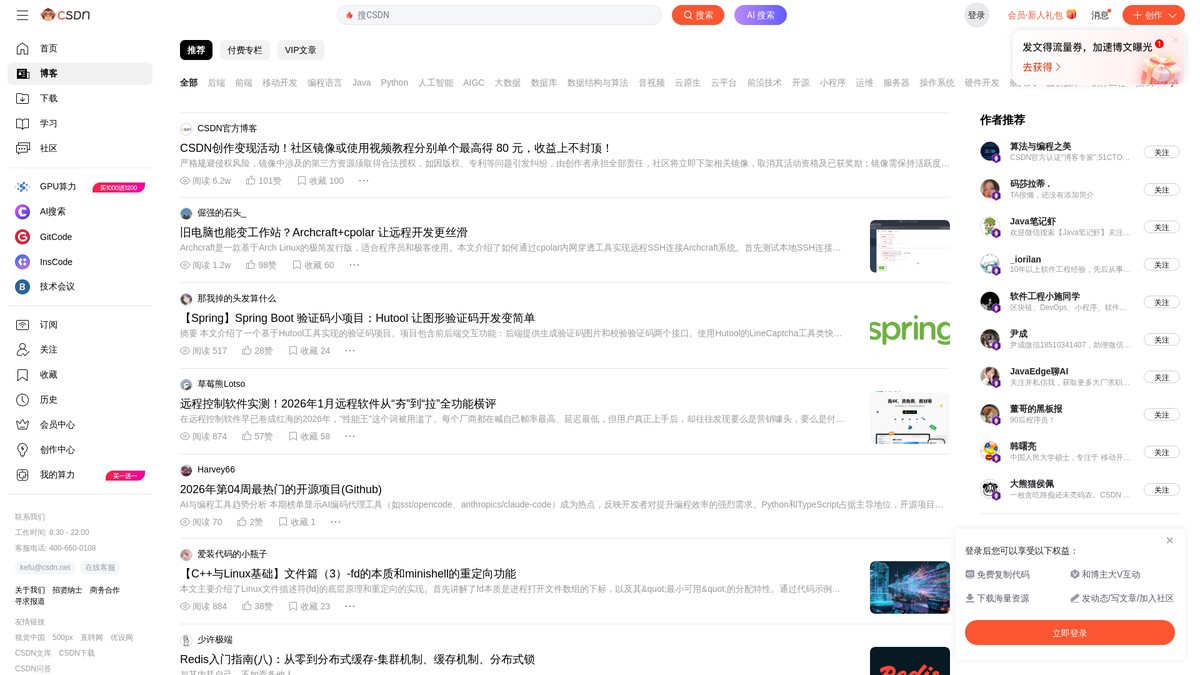Viewport: 1200px width, 675px height.
Task: Select the Python category
Action: [394, 83]
